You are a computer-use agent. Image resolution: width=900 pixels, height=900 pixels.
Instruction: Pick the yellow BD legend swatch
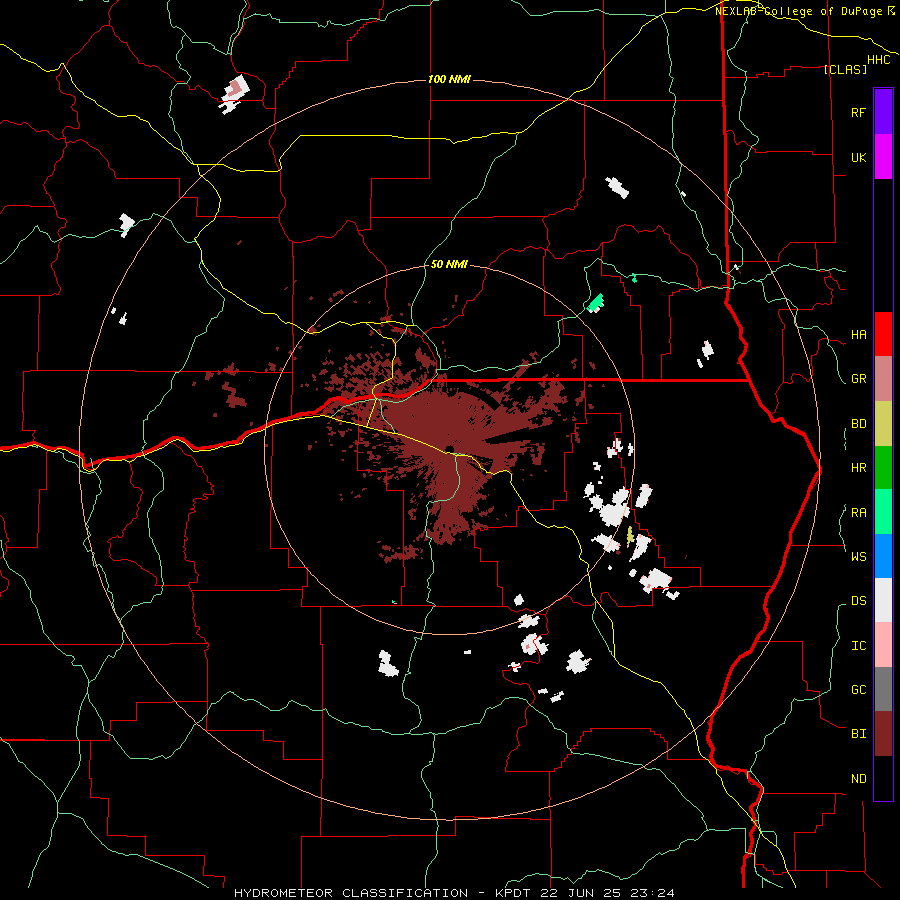coord(883,424)
